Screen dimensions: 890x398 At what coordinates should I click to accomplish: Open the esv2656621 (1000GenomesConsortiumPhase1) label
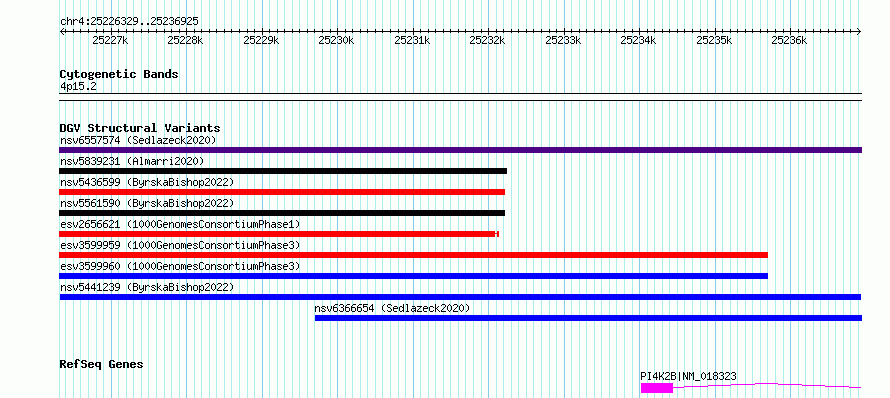(x=180, y=224)
